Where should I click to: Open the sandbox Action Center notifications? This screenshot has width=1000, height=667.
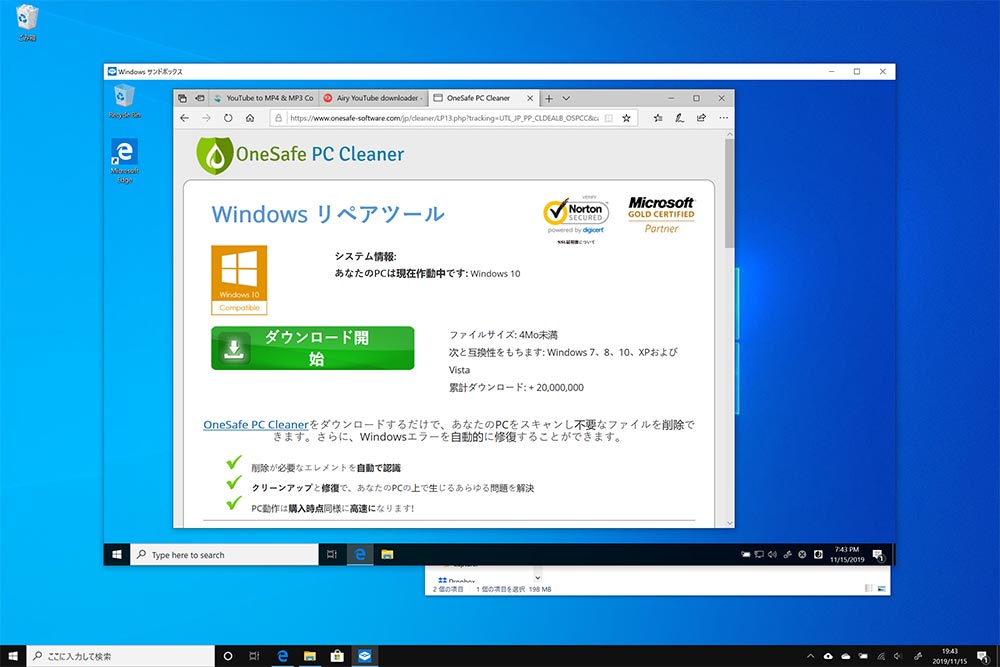[x=878, y=555]
